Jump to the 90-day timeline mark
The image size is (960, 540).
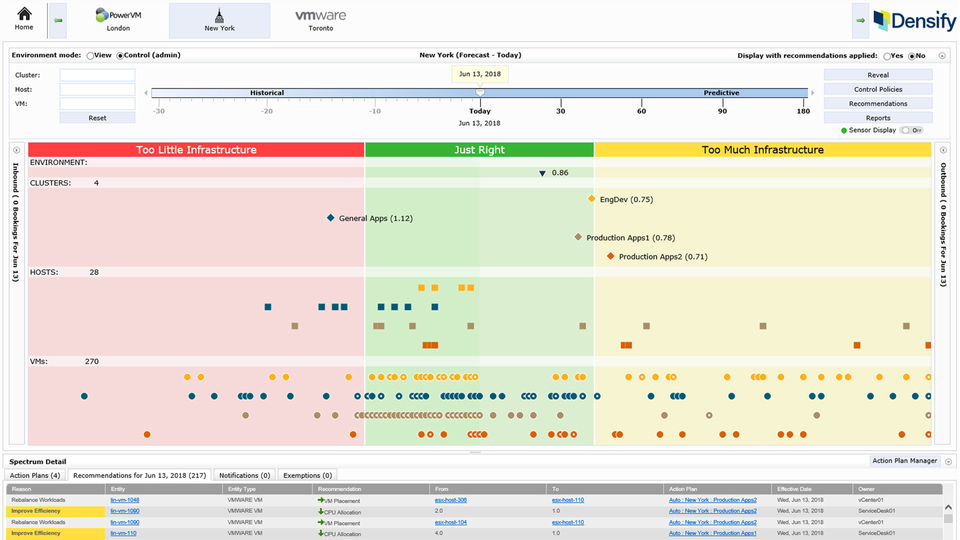click(x=722, y=111)
